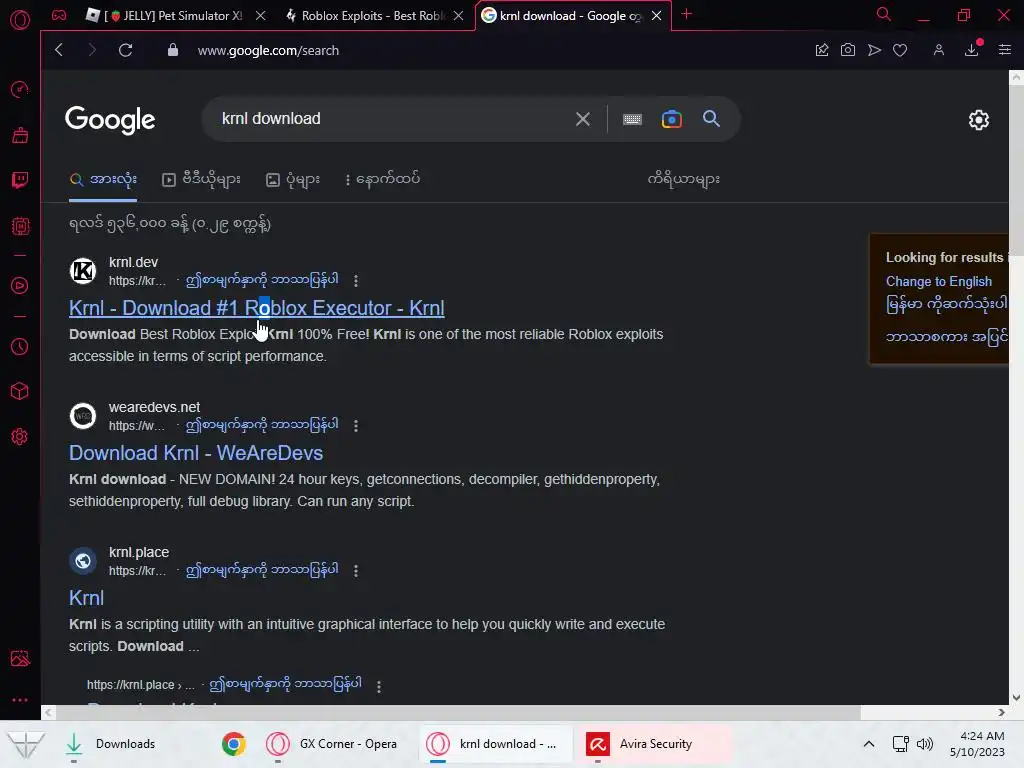Open Easy Setup menu icon
Image resolution: width=1024 pixels, height=768 pixels.
click(1004, 50)
